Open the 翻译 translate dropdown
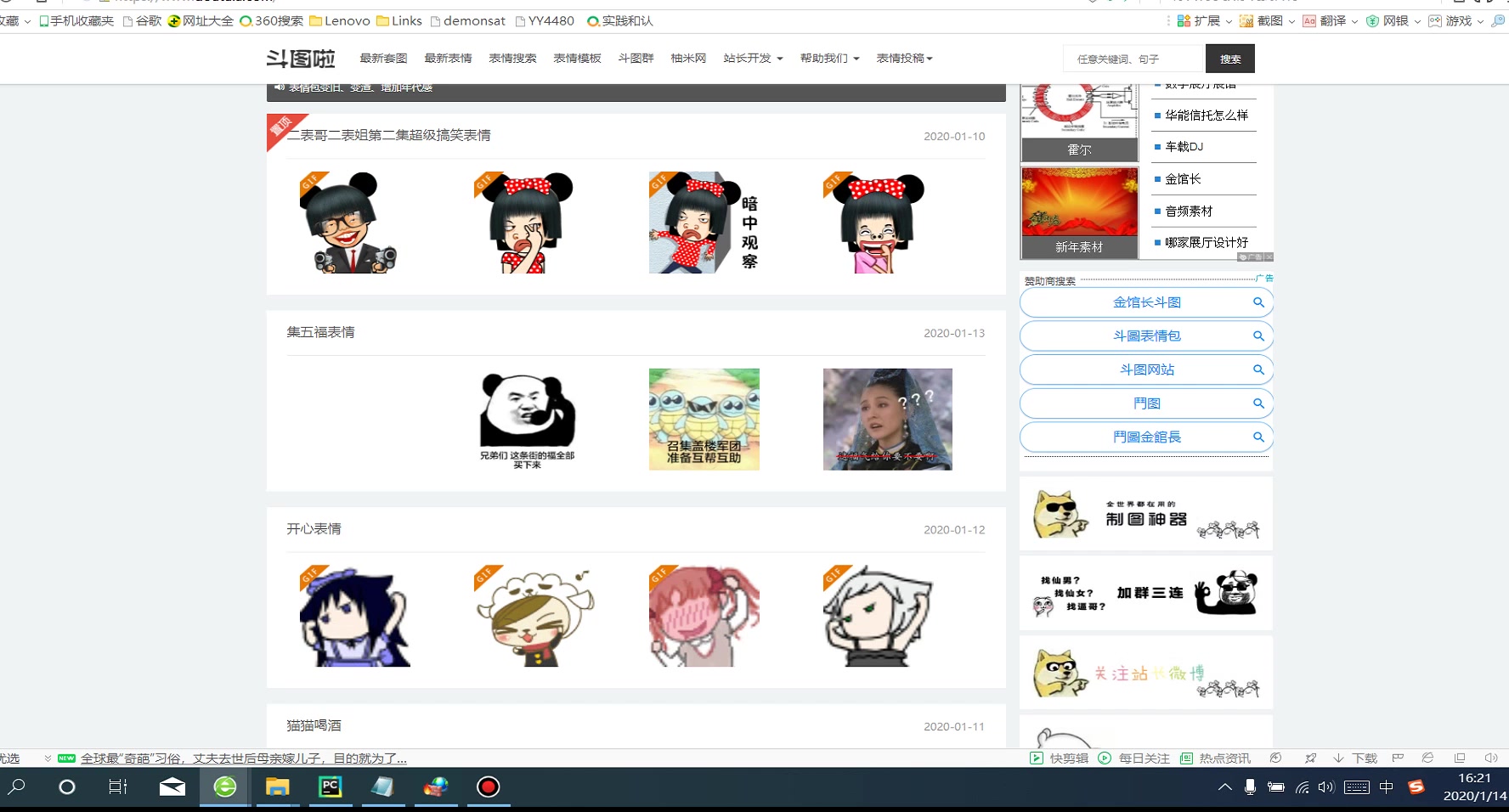This screenshot has height=812, width=1509. pos(1331,20)
